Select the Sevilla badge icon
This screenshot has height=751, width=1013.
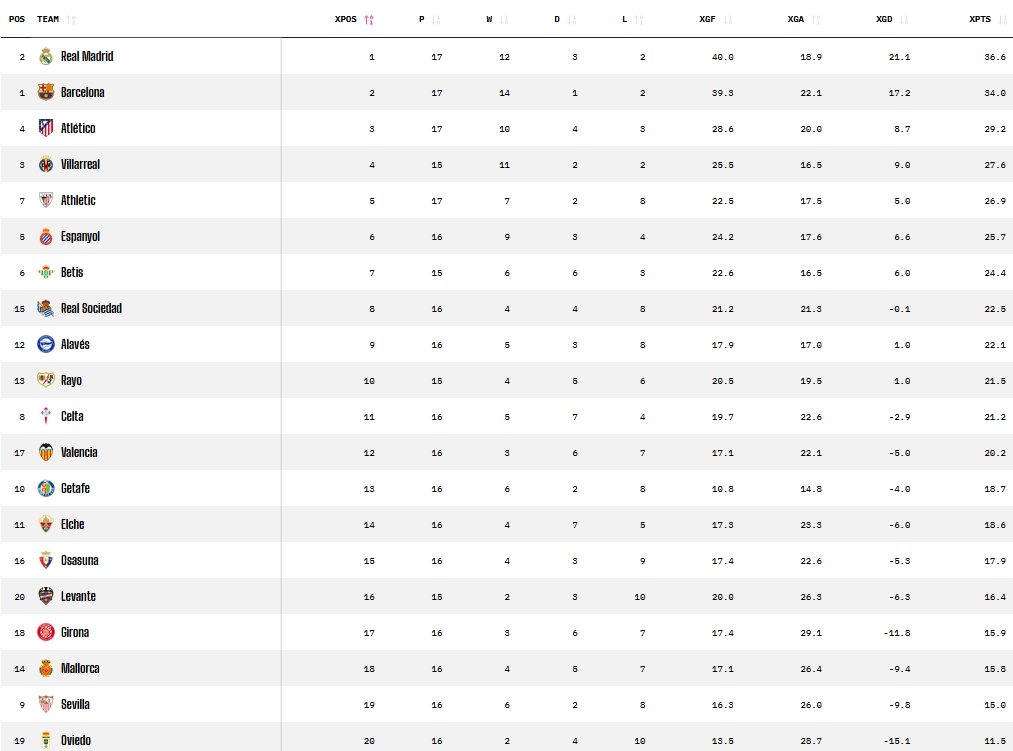(45, 704)
